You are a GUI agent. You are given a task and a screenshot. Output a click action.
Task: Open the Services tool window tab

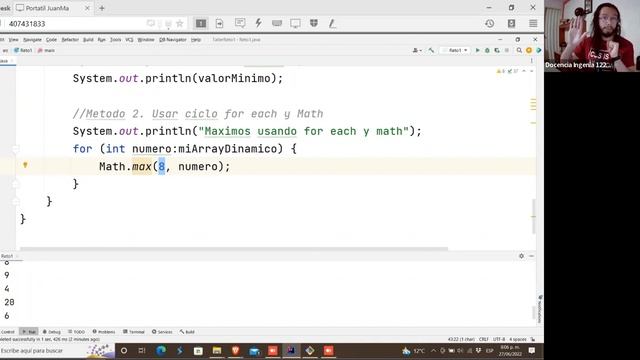click(162, 332)
